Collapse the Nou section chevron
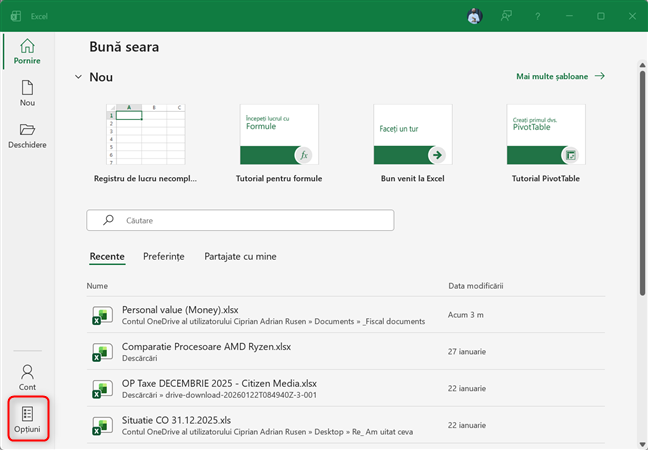 [x=79, y=77]
